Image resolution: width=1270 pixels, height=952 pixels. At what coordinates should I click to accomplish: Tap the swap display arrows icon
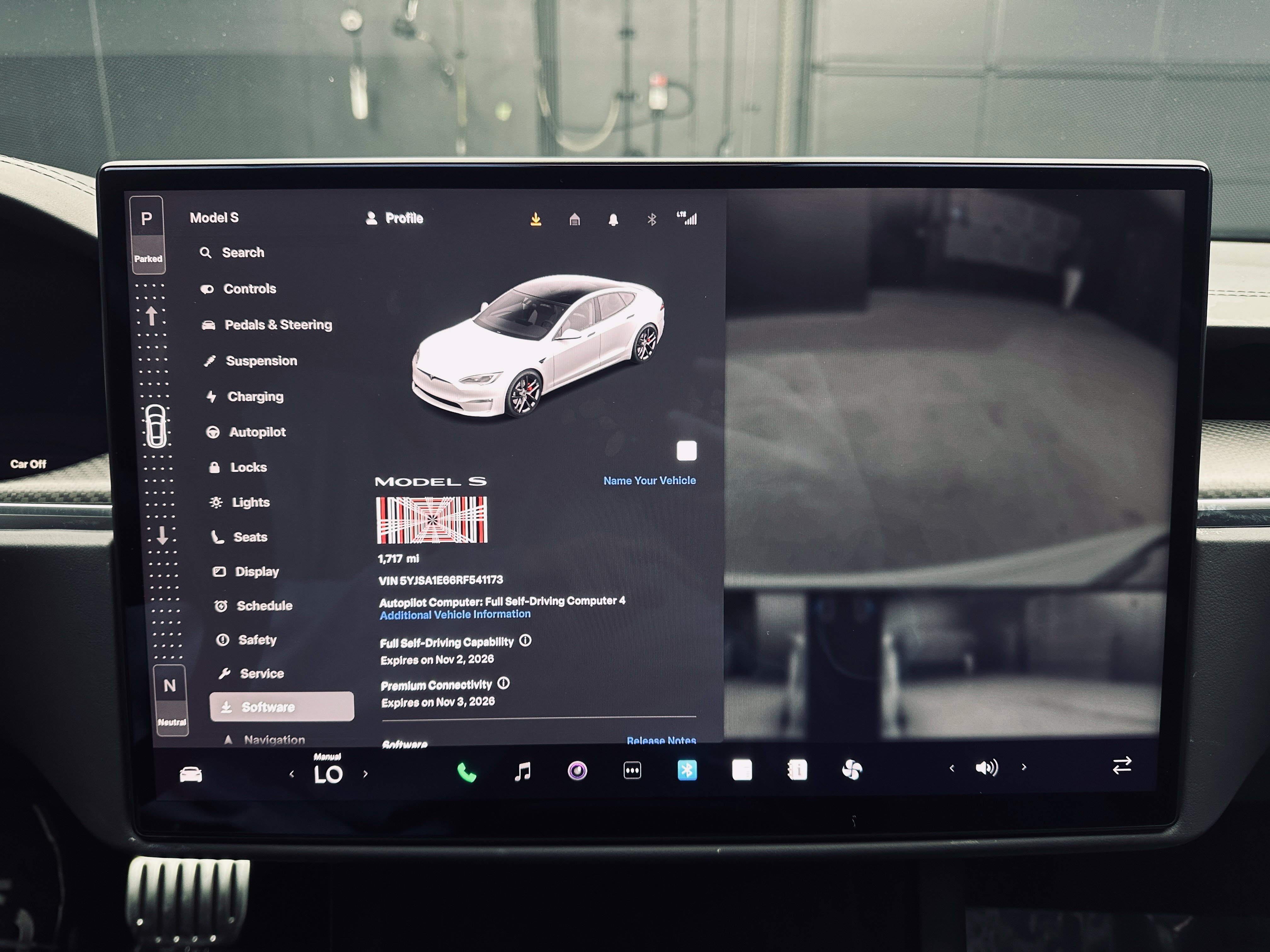[1122, 765]
